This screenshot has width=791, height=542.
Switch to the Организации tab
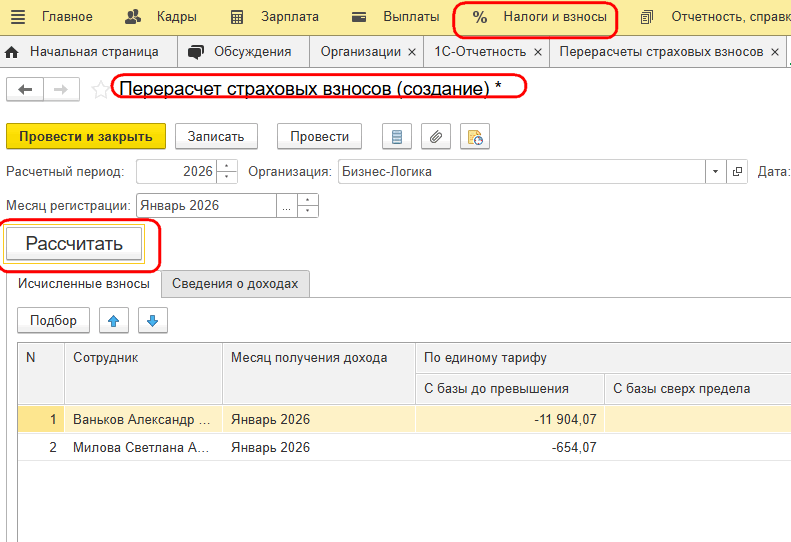tap(361, 51)
